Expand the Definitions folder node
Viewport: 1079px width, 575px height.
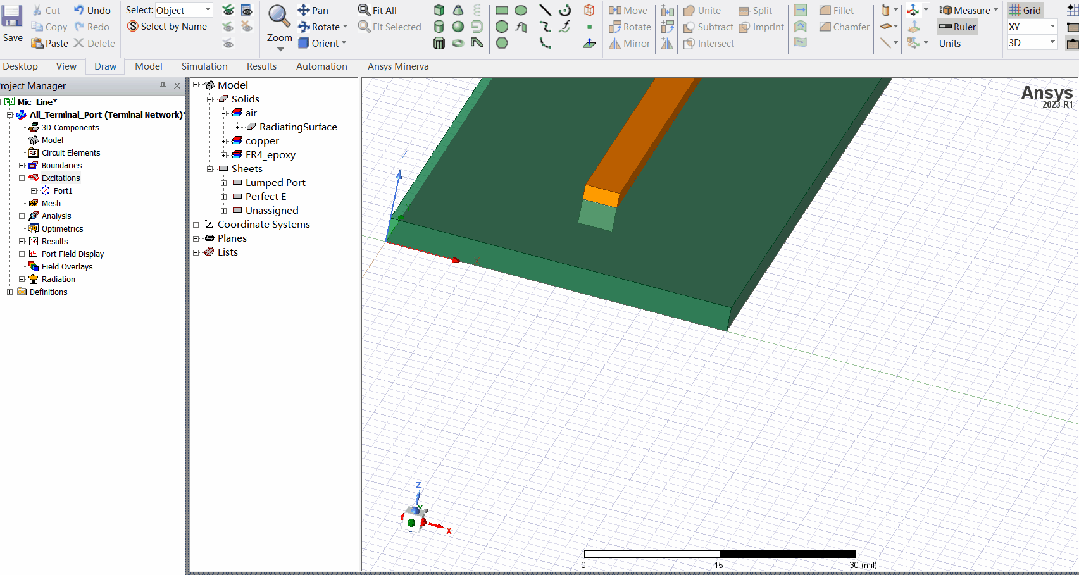10,292
